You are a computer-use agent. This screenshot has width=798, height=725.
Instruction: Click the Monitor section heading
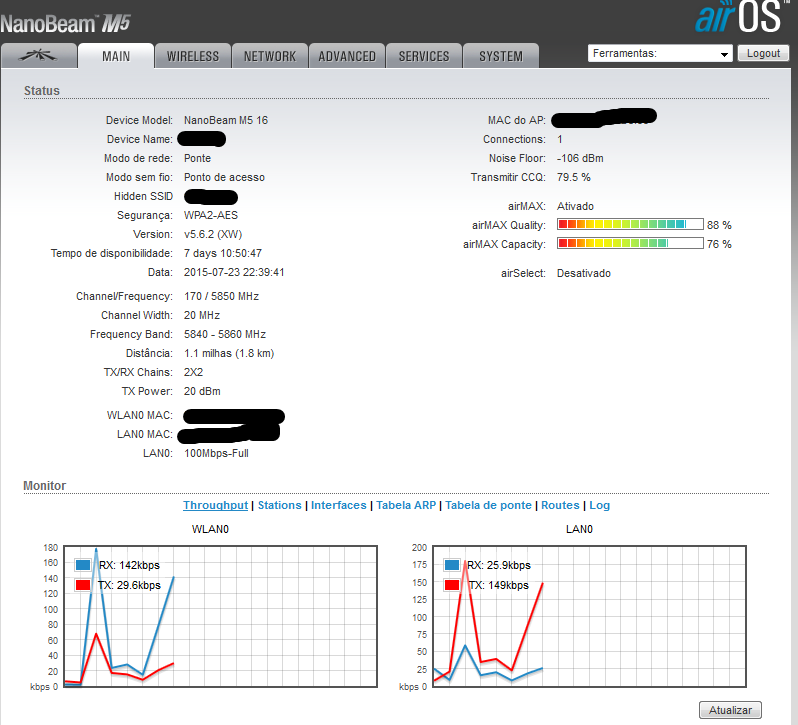[x=45, y=485]
